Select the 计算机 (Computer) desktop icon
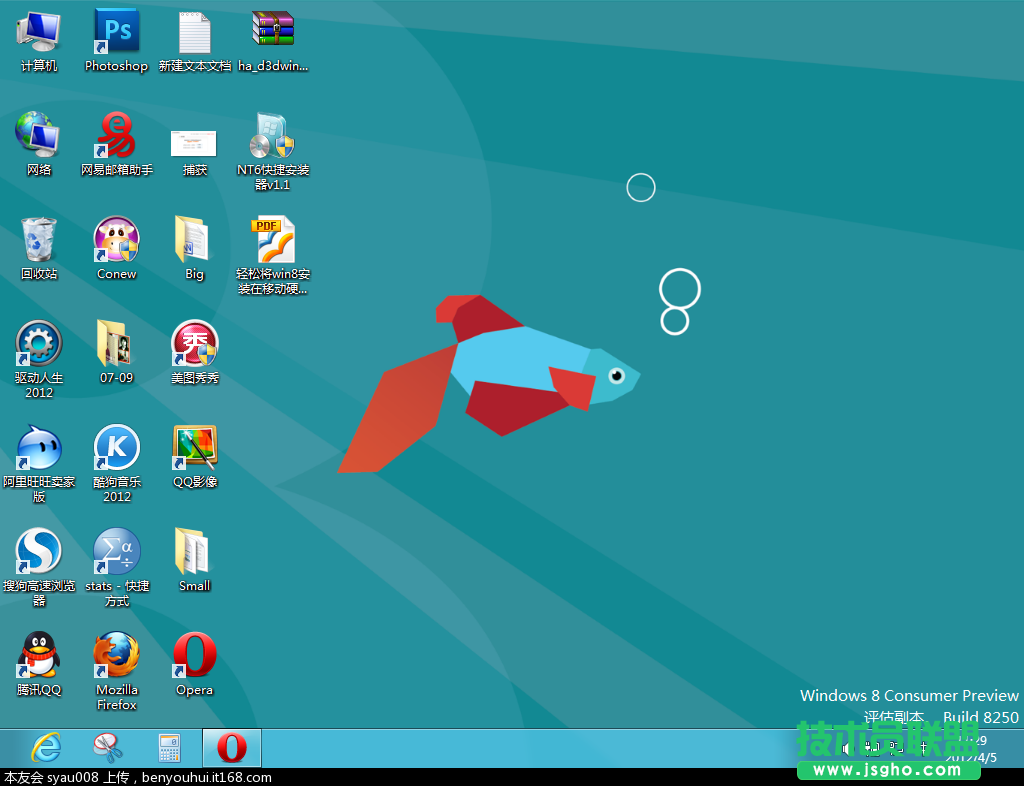Viewport: 1024px width, 786px height. 39,32
